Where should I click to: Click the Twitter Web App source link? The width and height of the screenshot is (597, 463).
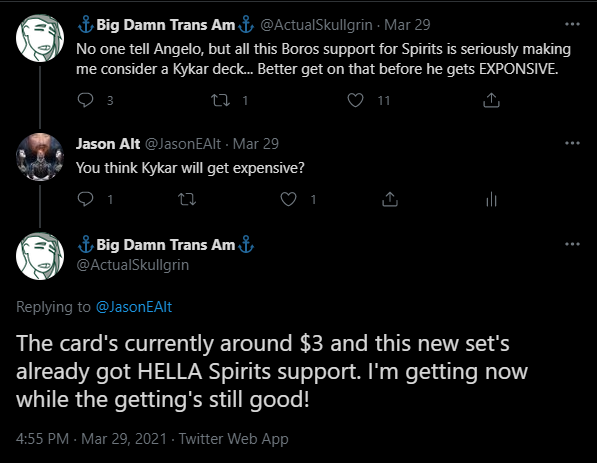click(233, 439)
